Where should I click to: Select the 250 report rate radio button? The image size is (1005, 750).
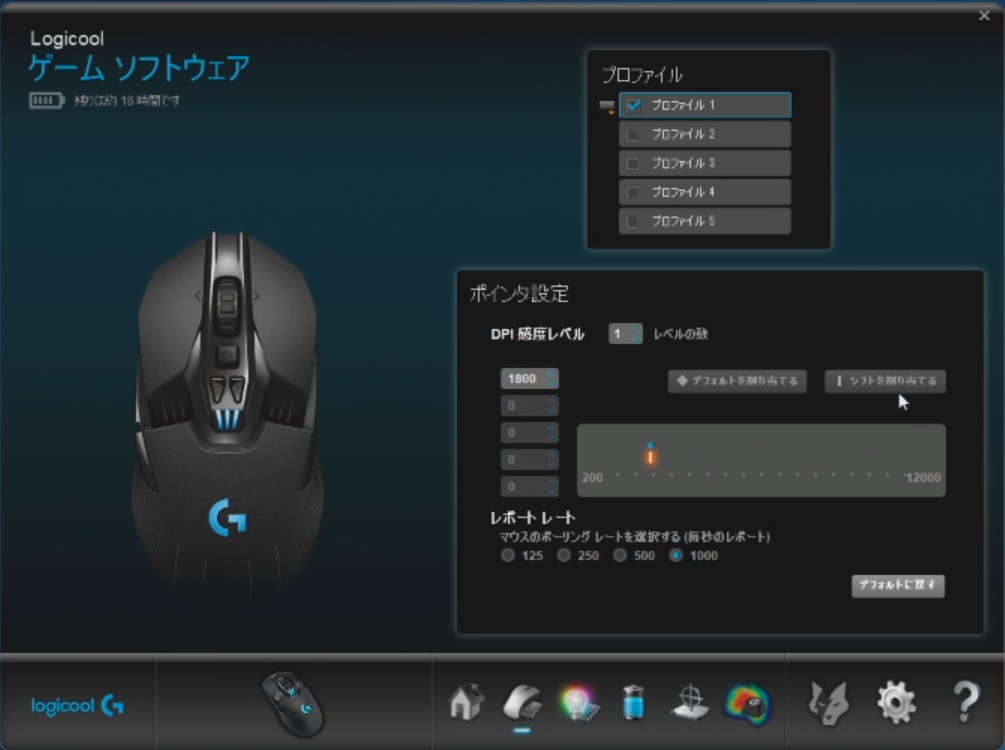(x=563, y=555)
